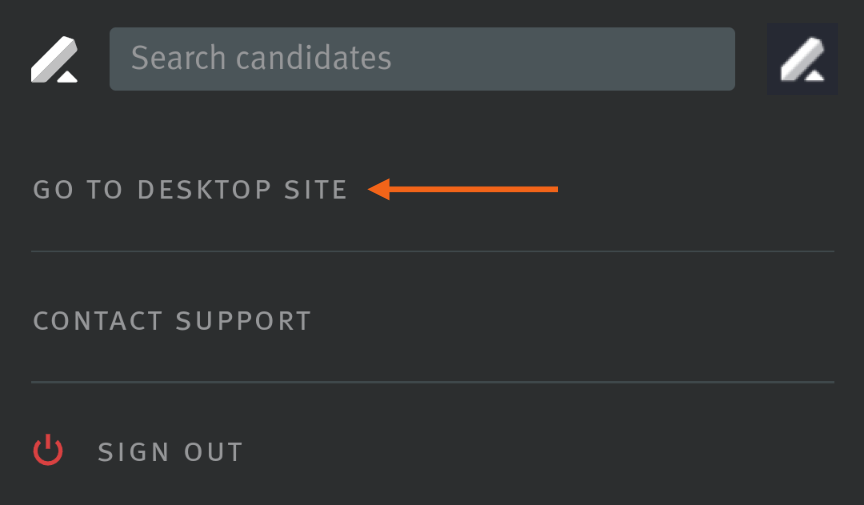The image size is (864, 505).
Task: Close the menu using the top-right logo button
Action: (802, 59)
